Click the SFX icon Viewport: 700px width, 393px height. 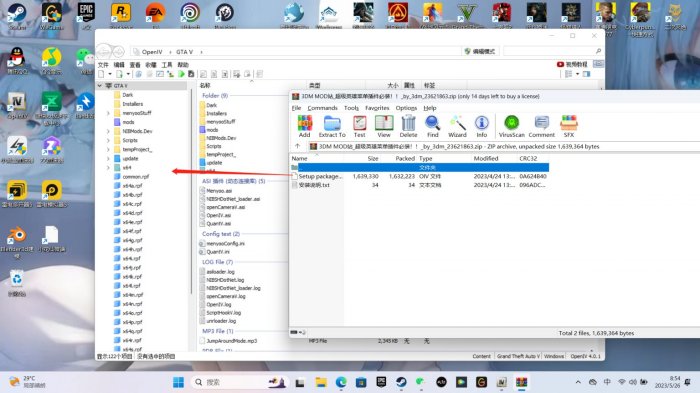(x=568, y=126)
